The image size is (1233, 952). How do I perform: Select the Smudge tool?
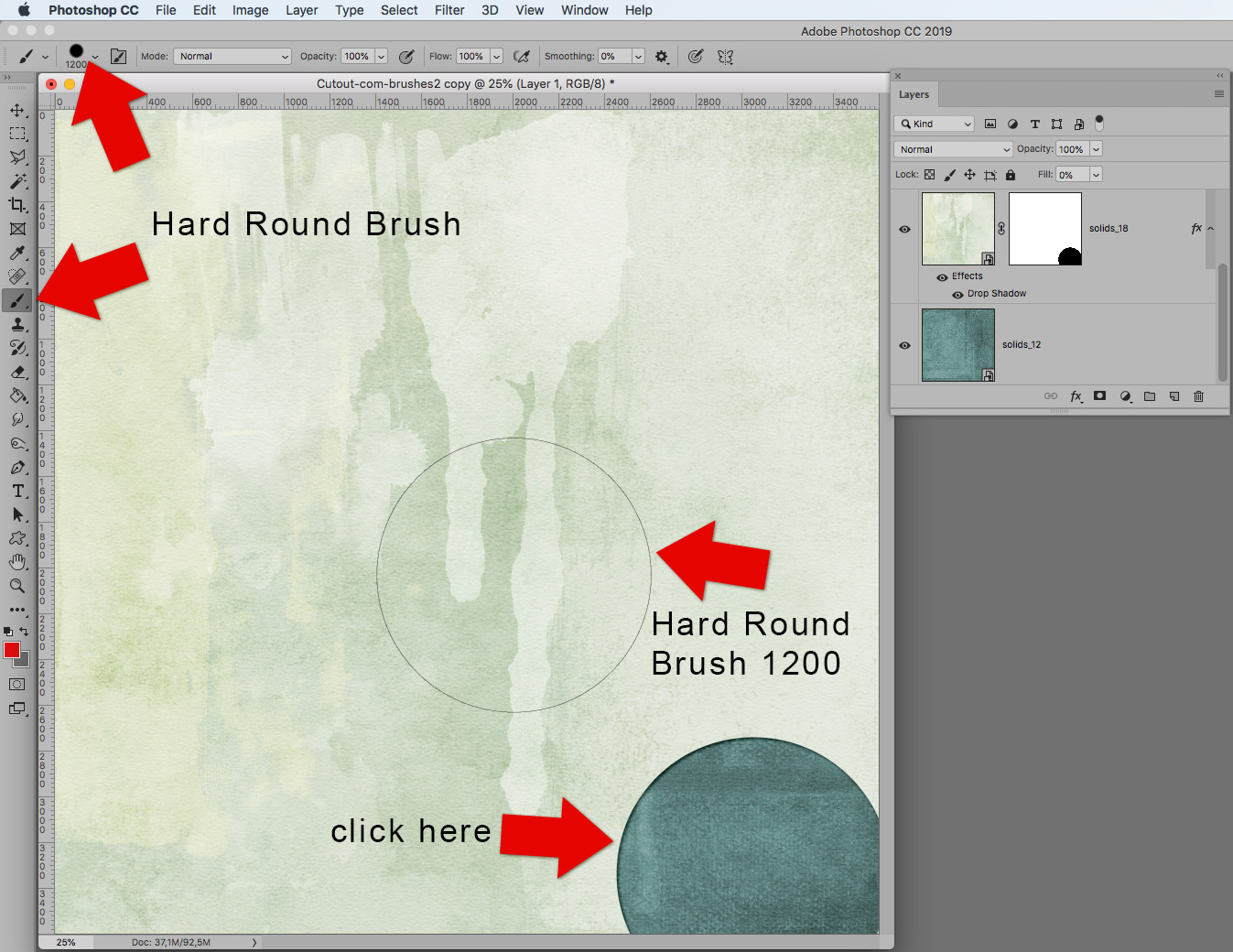point(17,419)
